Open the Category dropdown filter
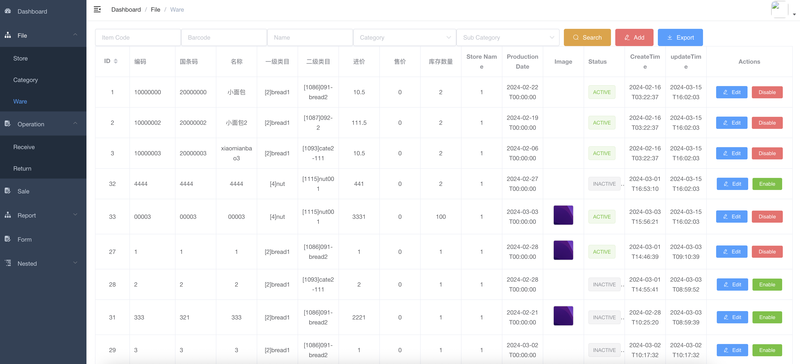The width and height of the screenshot is (800, 364). pos(405,38)
